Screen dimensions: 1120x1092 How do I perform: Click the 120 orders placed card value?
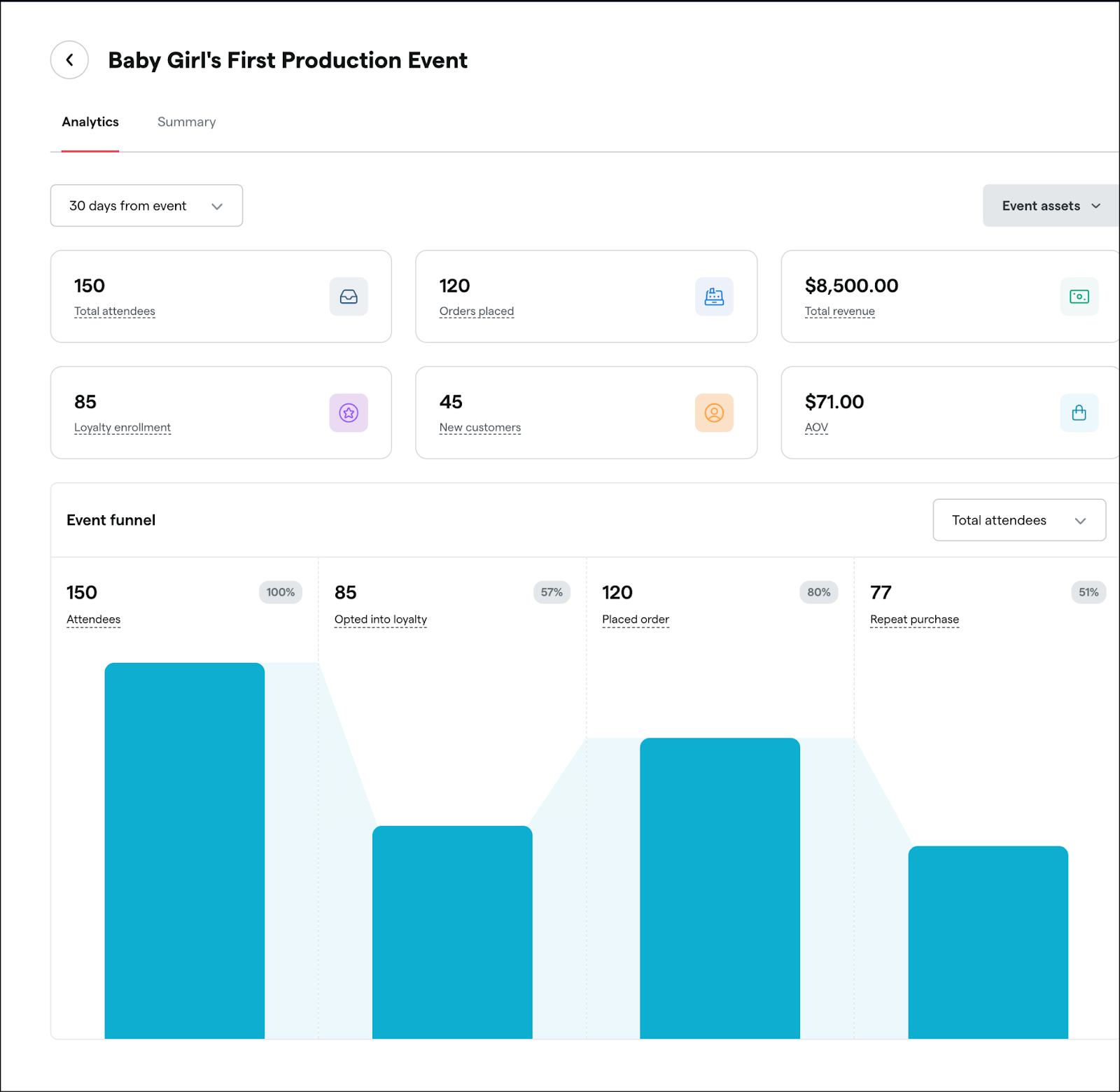tap(455, 286)
